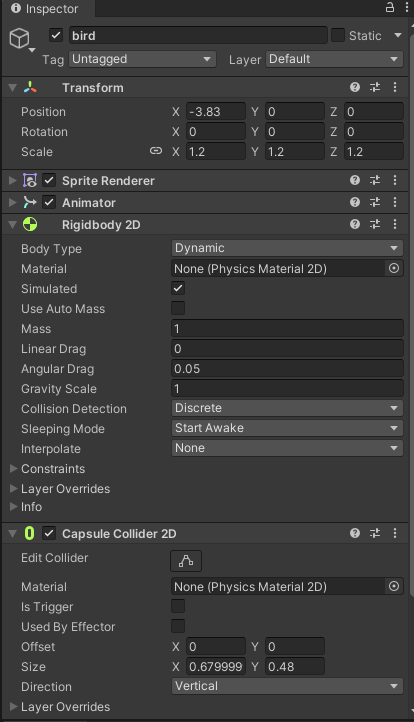Image resolution: width=414 pixels, height=722 pixels.
Task: Click the Inspector lock icon
Action: coord(390,7)
